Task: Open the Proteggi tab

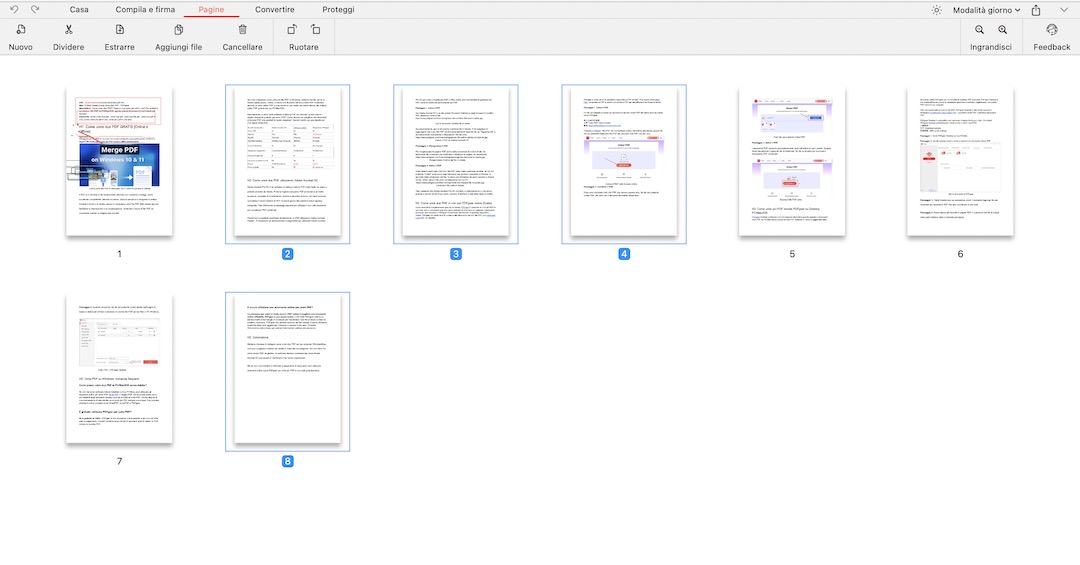Action: click(x=338, y=10)
